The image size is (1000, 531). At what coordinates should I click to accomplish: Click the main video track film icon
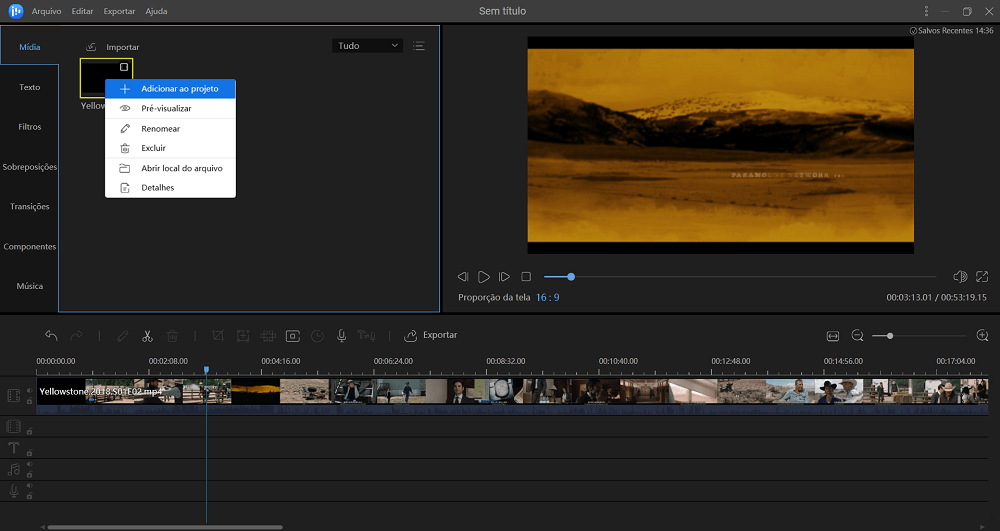13,395
